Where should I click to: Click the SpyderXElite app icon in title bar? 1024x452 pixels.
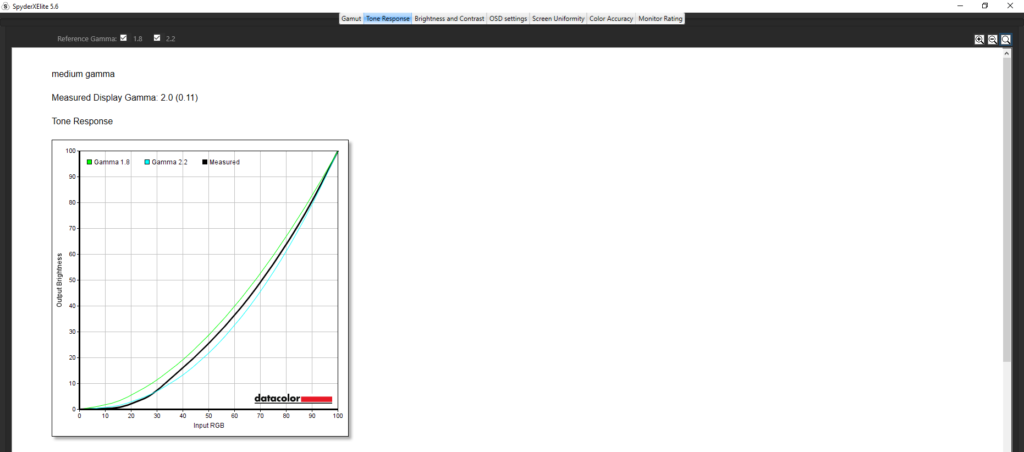pyautogui.click(x=6, y=6)
